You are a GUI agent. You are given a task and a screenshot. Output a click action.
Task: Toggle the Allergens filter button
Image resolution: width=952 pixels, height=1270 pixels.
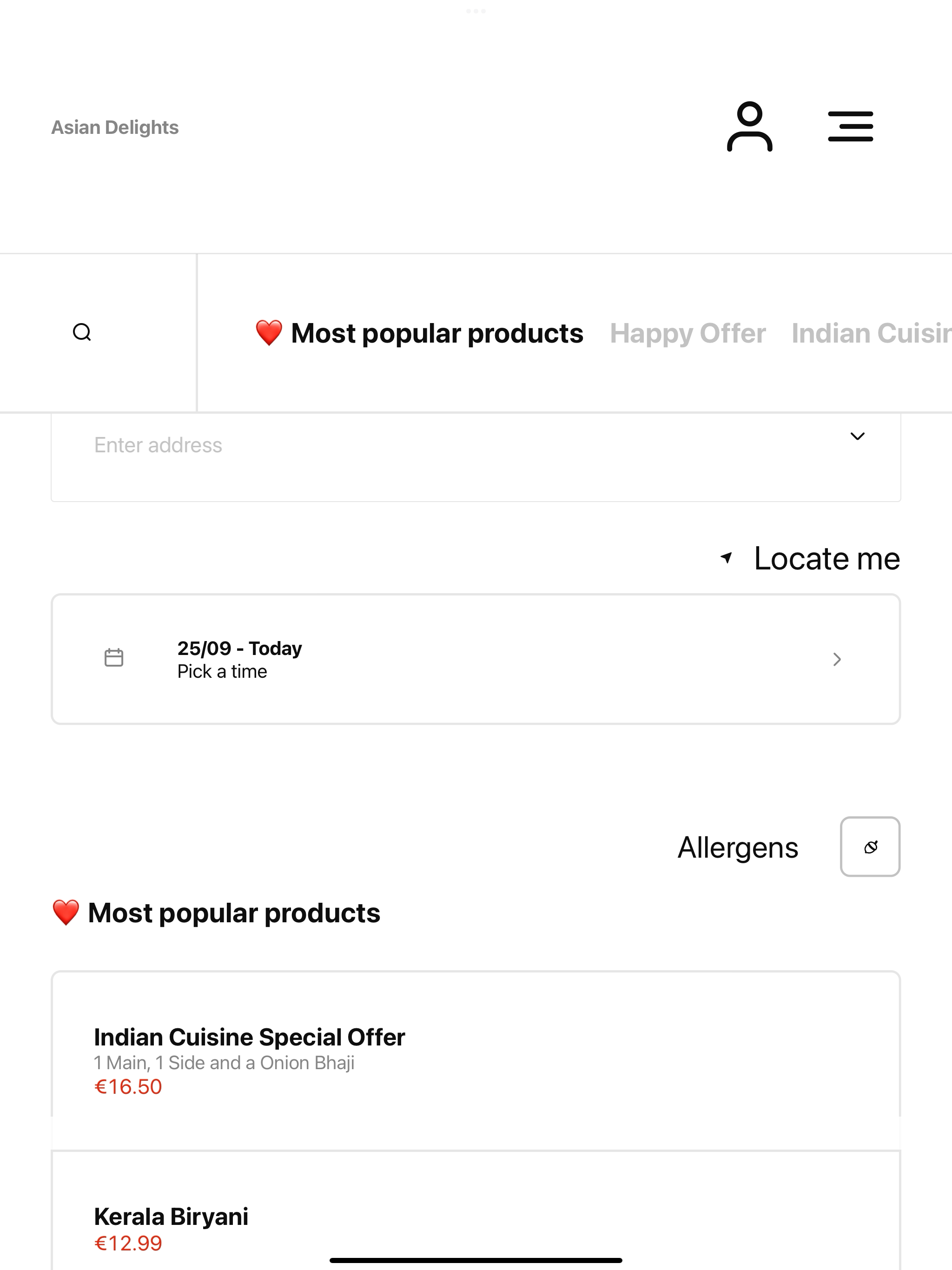point(870,847)
